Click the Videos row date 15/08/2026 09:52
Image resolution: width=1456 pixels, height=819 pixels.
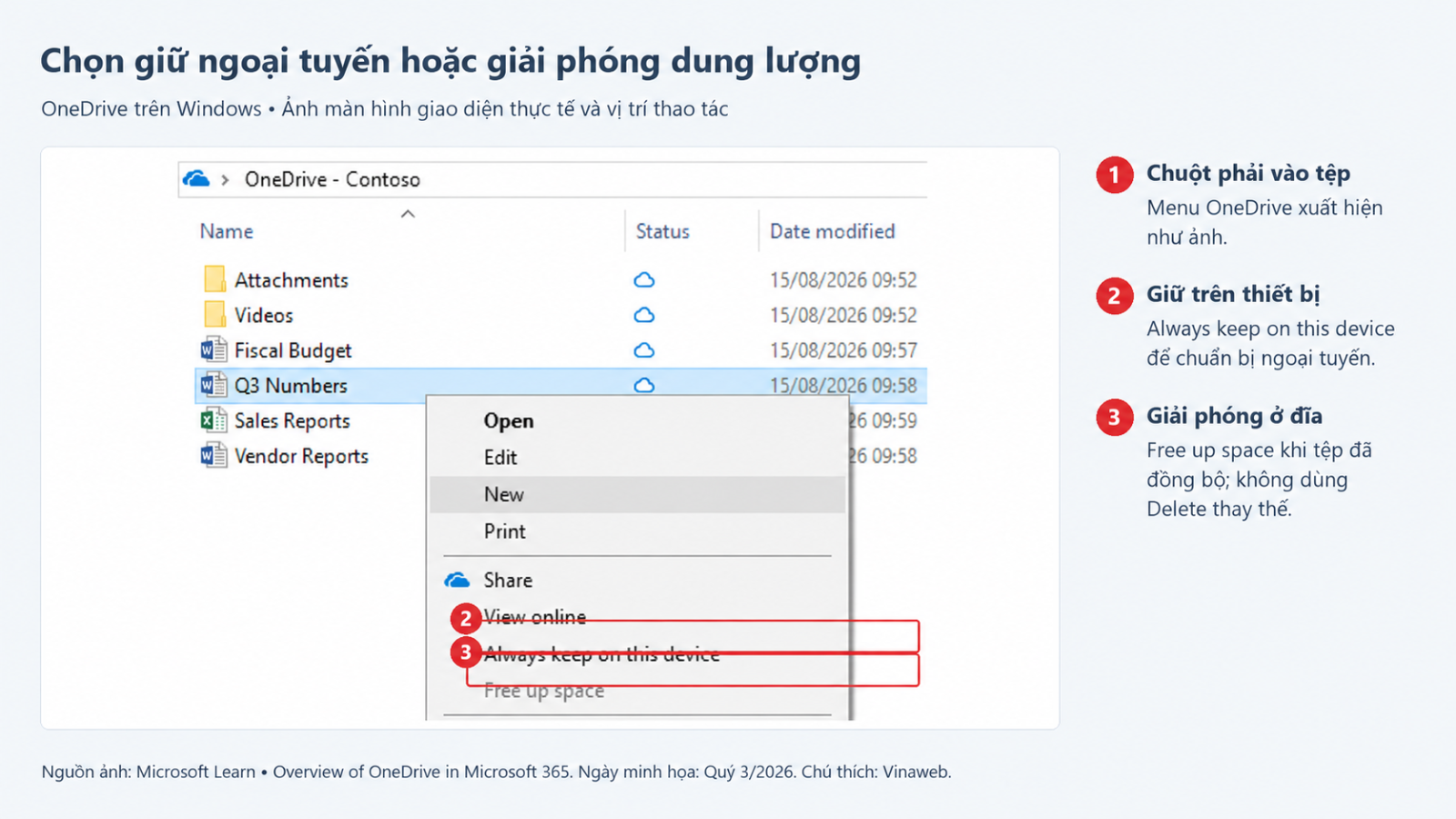pos(844,315)
